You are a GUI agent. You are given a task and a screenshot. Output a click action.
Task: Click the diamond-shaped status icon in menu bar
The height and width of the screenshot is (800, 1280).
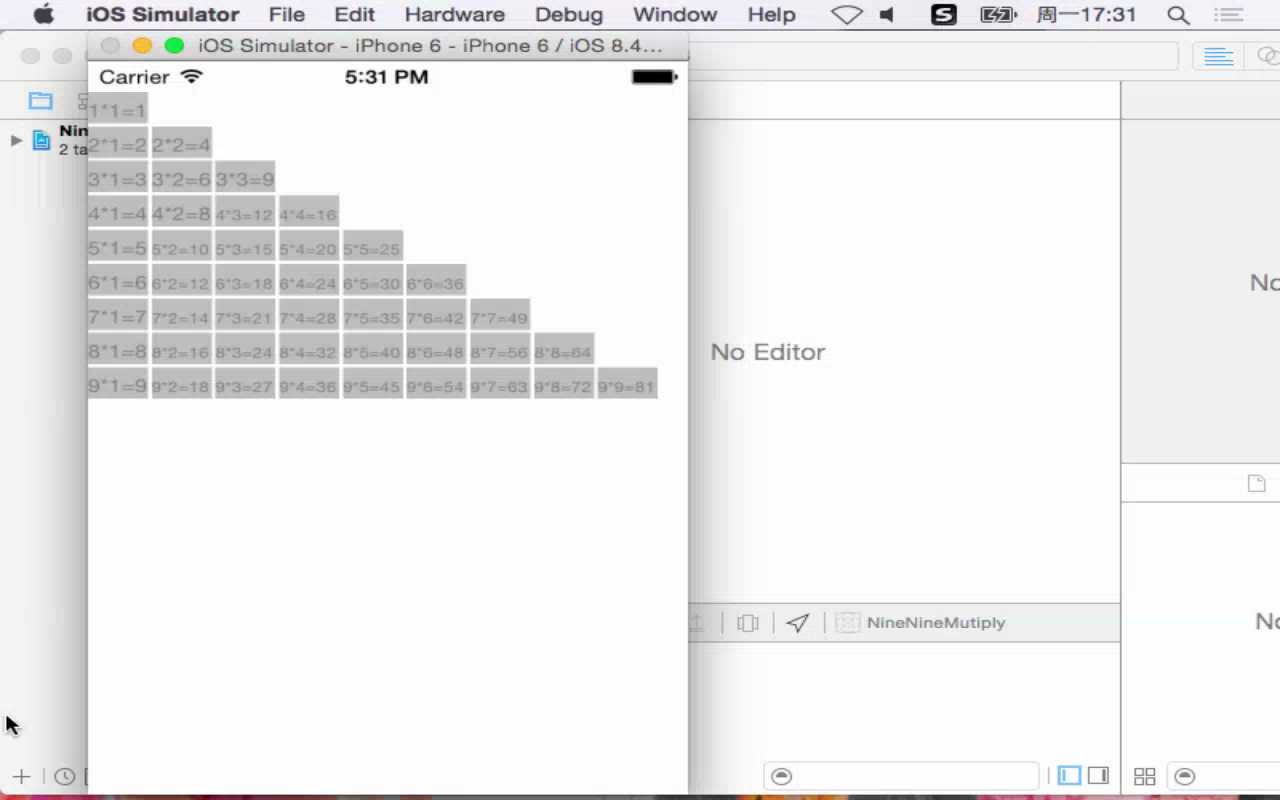pos(847,15)
